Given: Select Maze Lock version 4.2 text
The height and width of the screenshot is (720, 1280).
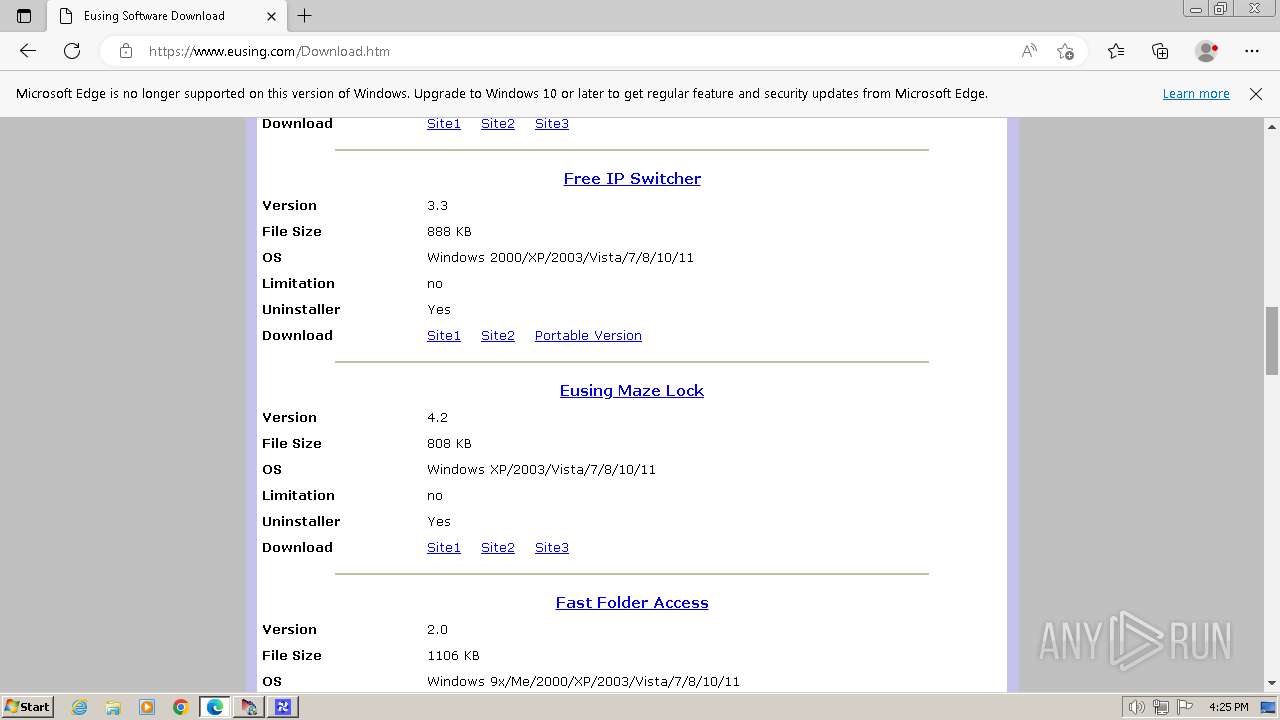Looking at the screenshot, I should 437,417.
